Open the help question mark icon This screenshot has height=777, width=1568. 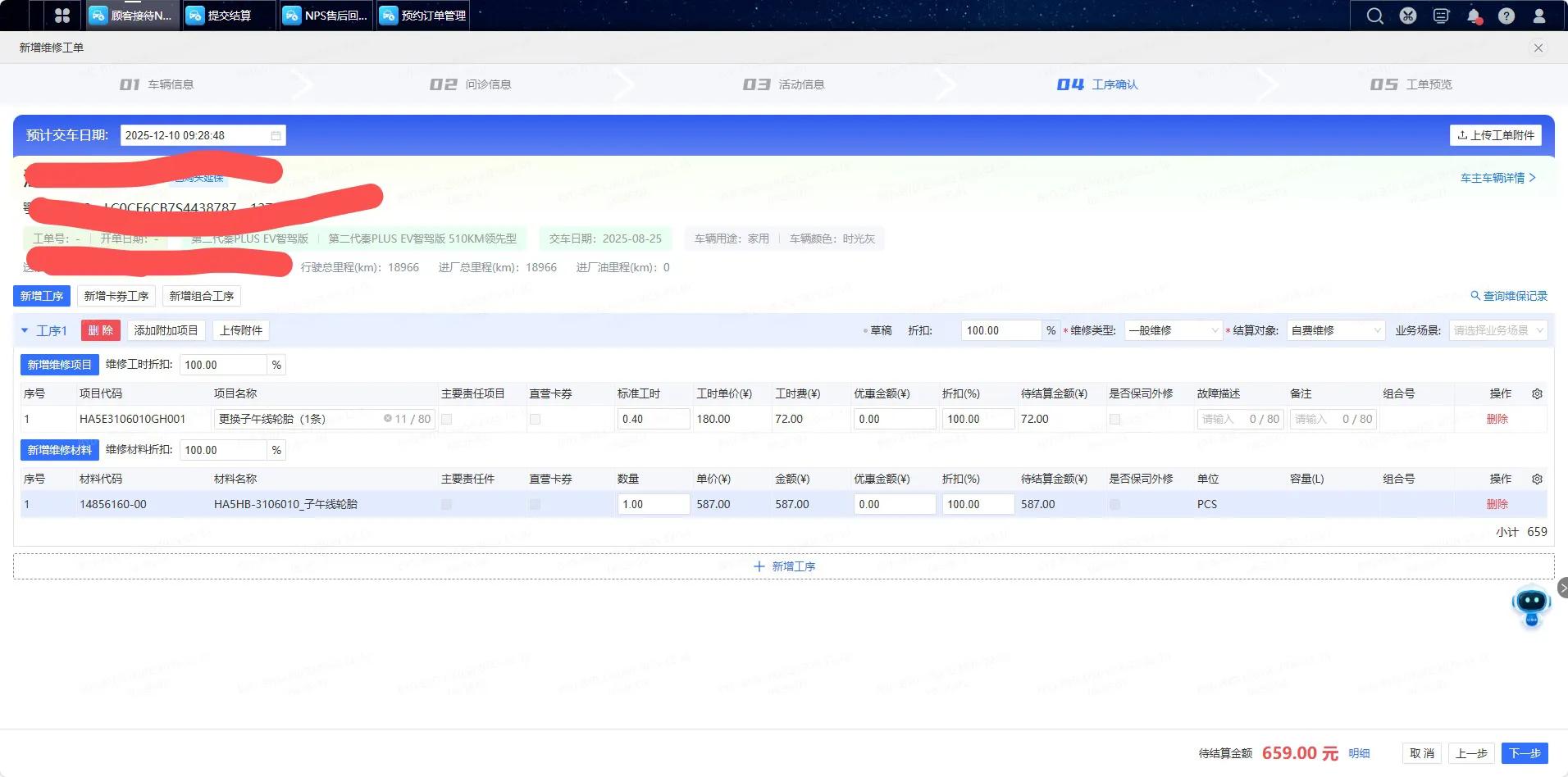point(1506,16)
